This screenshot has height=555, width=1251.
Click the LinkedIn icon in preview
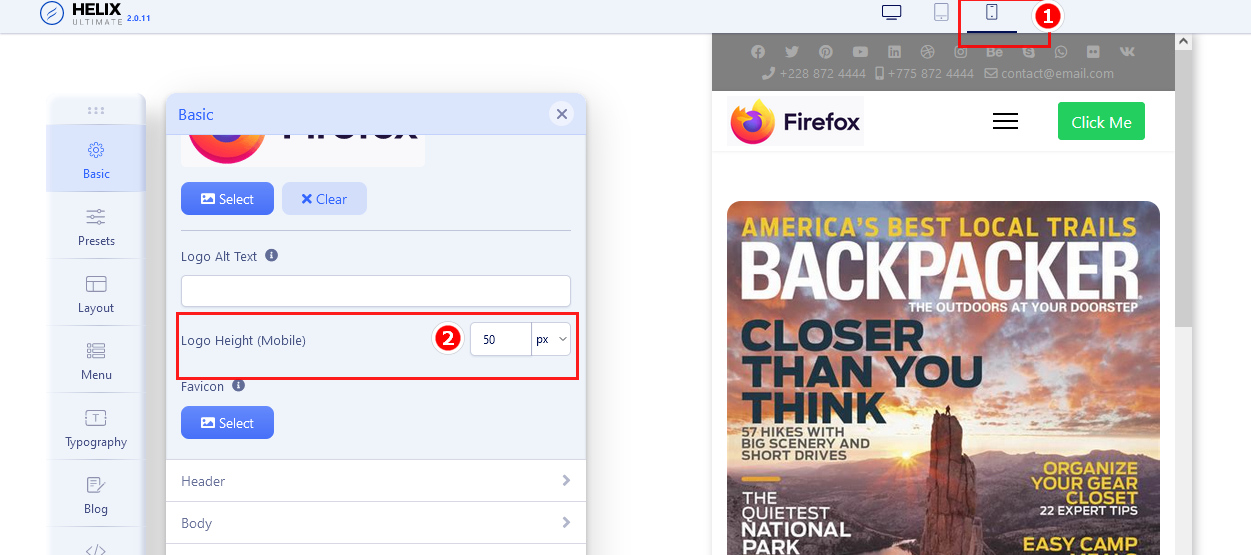[x=894, y=52]
